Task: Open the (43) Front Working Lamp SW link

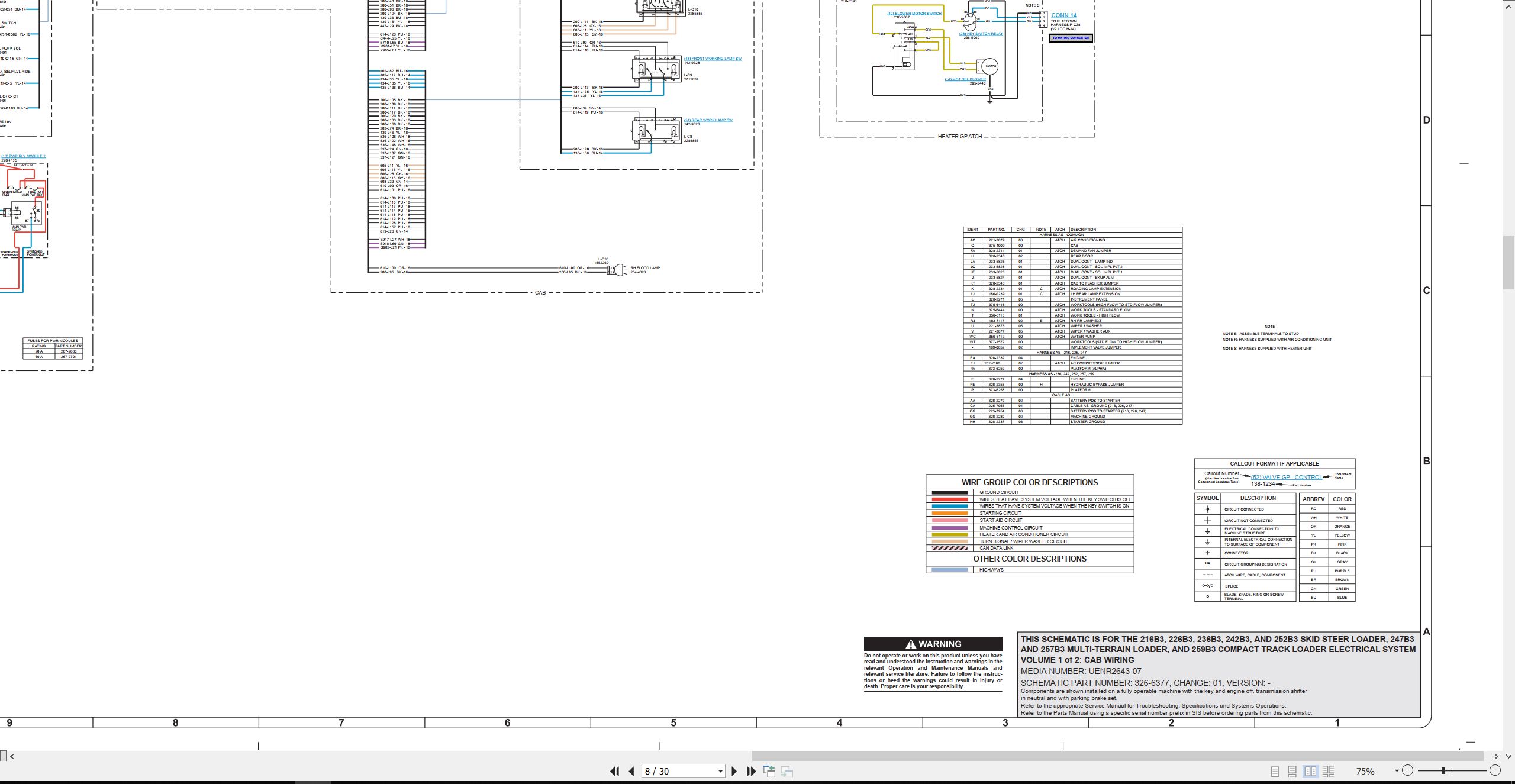Action: (713, 59)
